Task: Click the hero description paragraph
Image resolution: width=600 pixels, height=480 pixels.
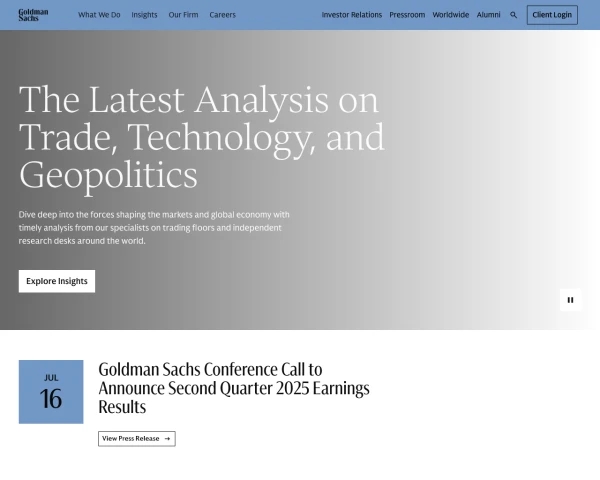Action: point(154,228)
